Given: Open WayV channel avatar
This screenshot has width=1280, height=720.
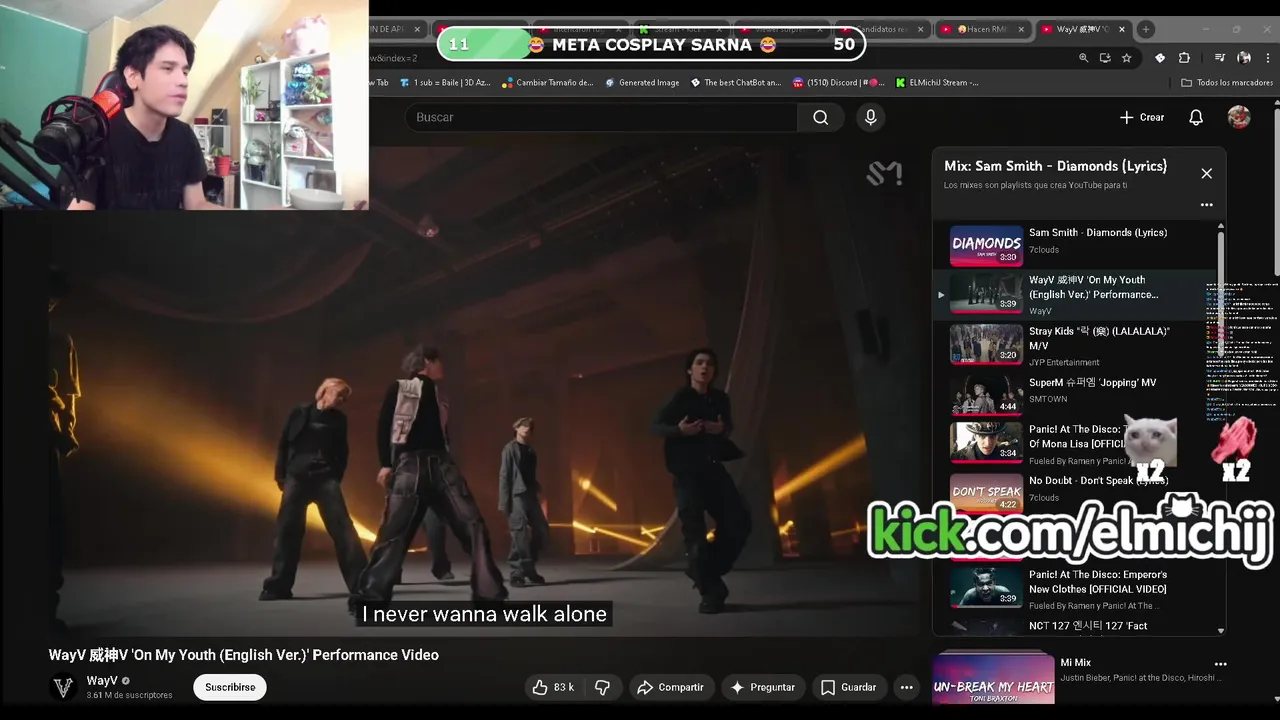Looking at the screenshot, I should [64, 687].
